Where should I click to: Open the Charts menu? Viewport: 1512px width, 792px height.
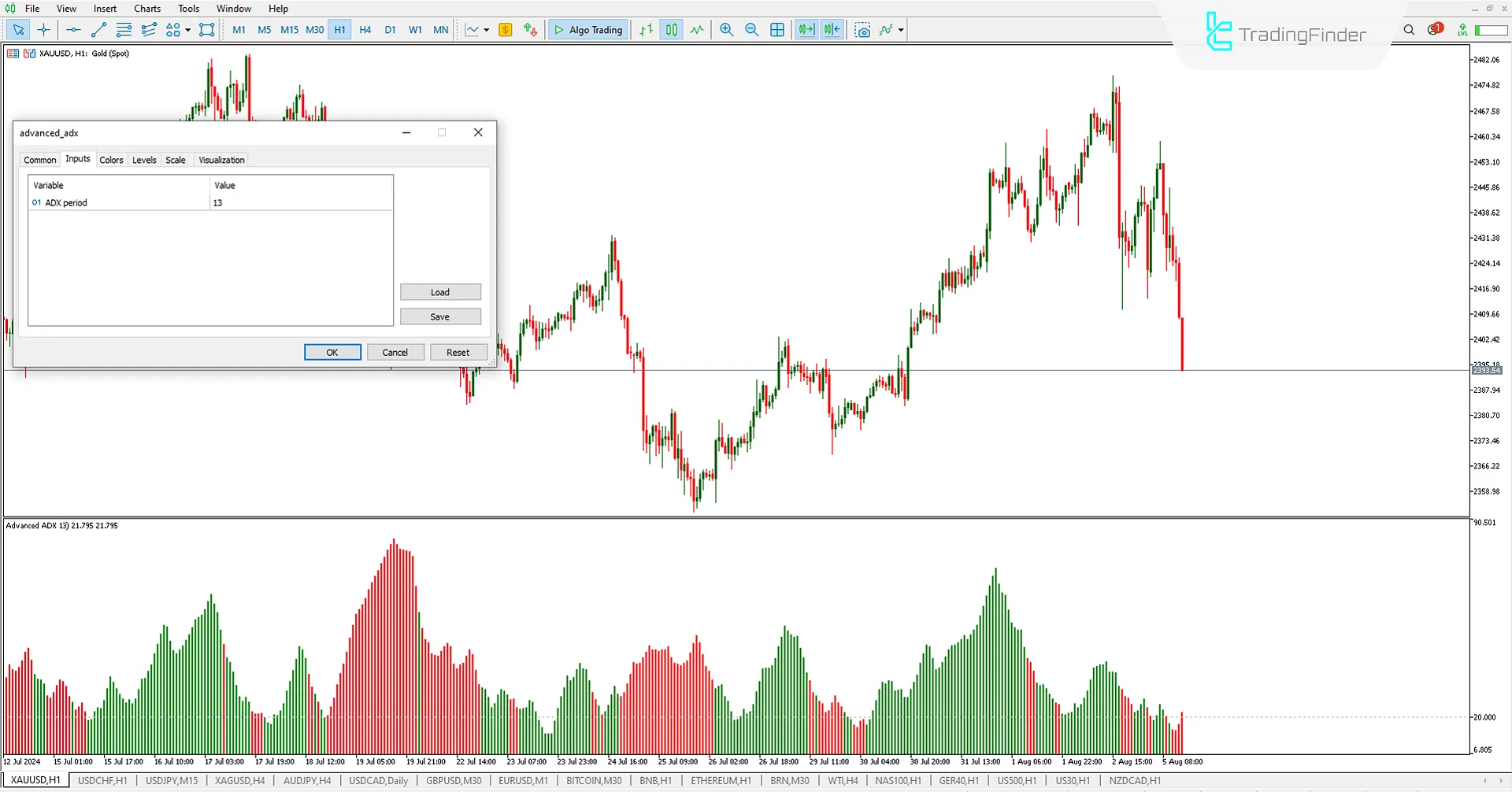click(146, 9)
